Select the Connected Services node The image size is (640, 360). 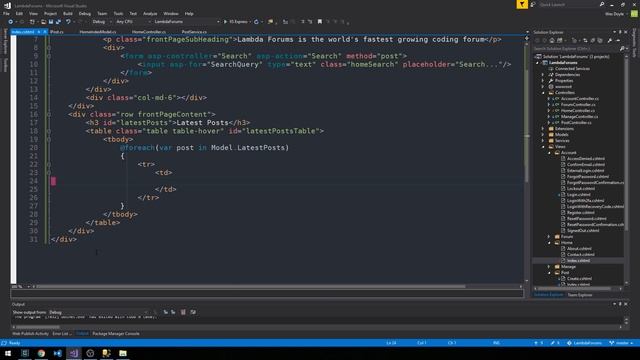(x=572, y=69)
